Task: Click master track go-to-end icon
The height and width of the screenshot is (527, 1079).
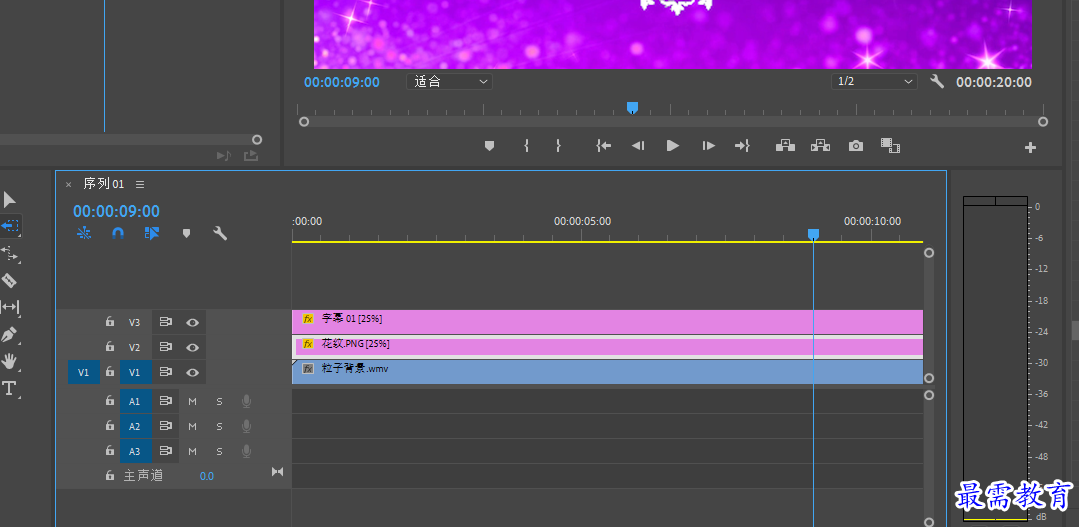Action: [x=277, y=471]
